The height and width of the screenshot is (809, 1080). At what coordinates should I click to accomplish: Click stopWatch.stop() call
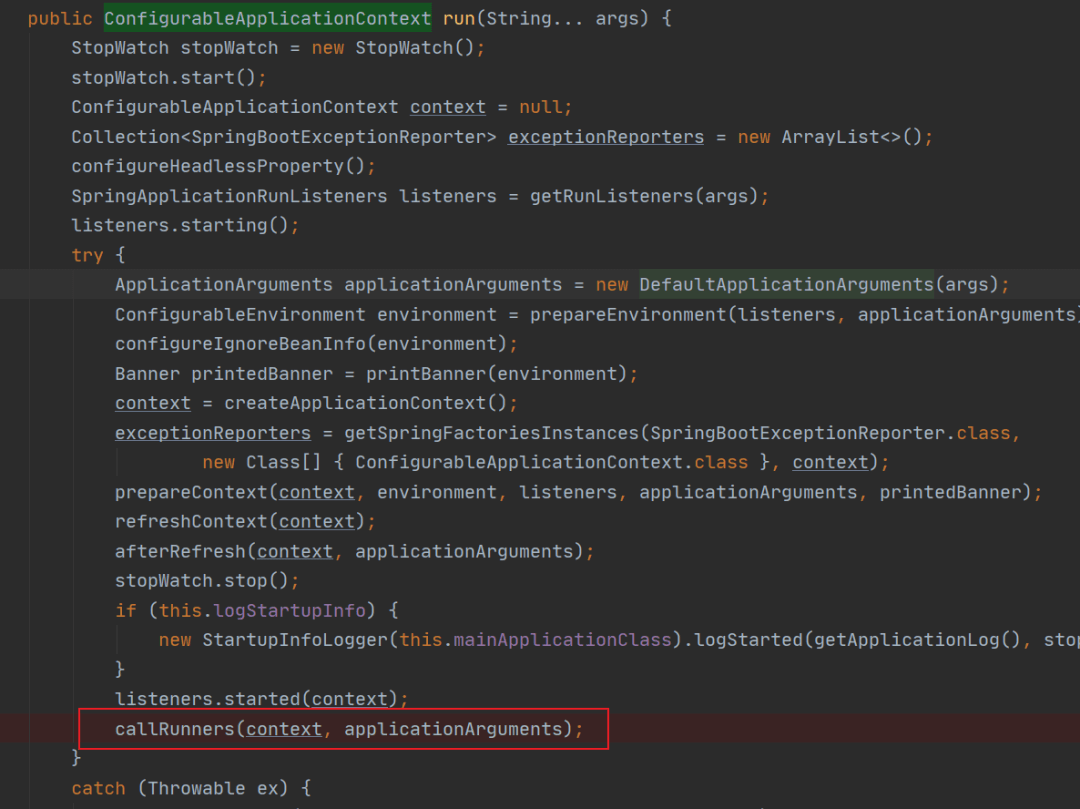tap(202, 580)
